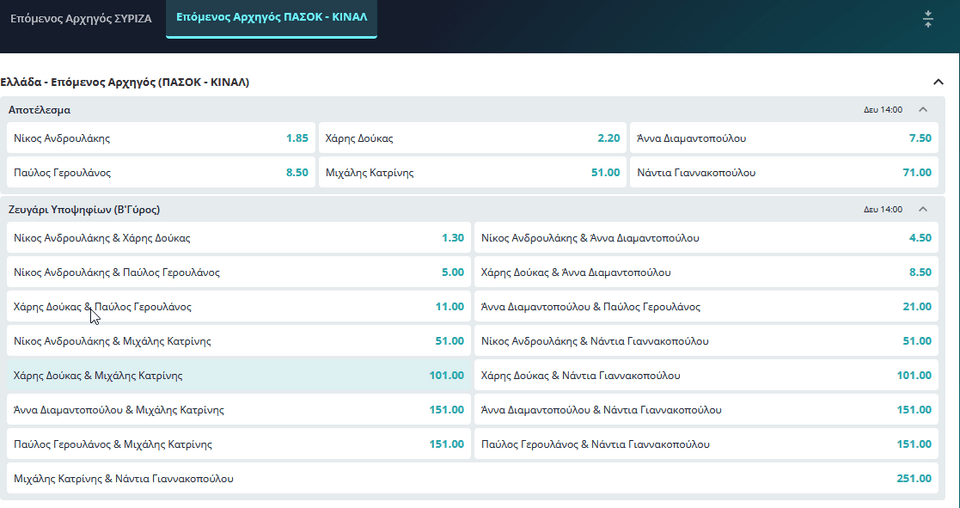Screen dimensions: 960x508
Task: Pick Μιχάλης Κατρίνης at 51.00
Action: point(473,173)
